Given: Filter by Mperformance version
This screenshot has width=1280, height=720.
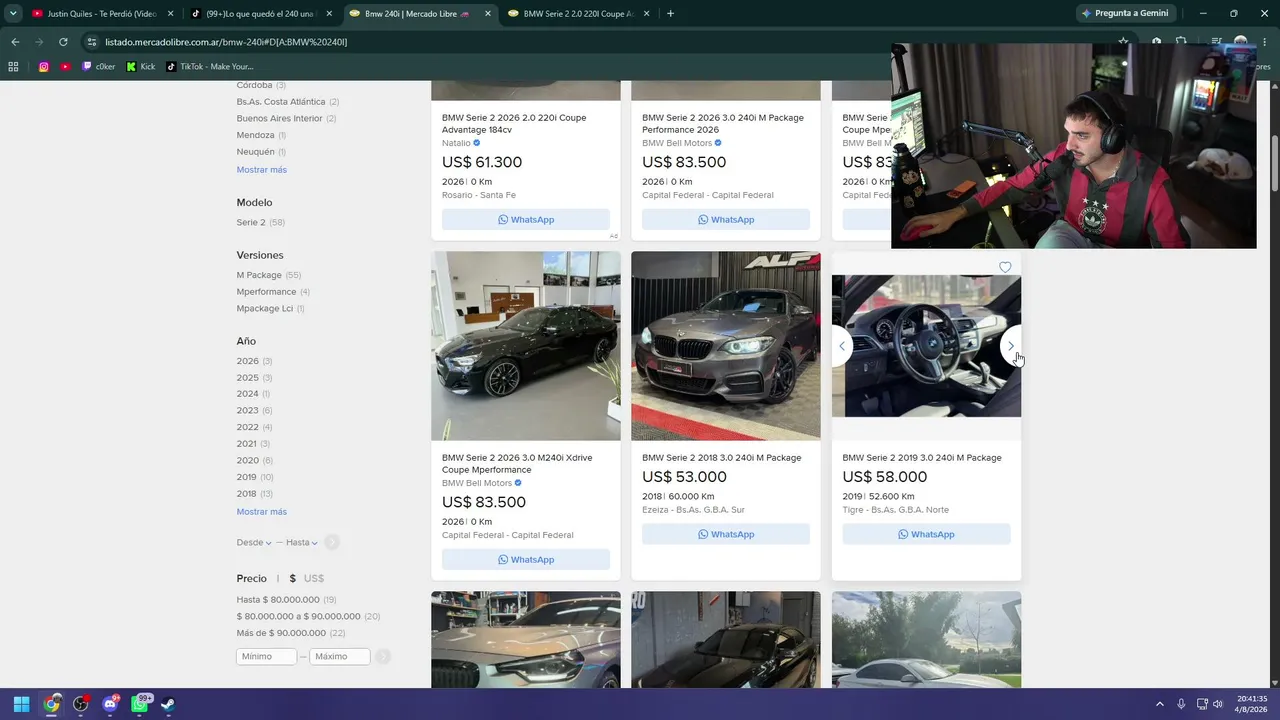Looking at the screenshot, I should coord(273,292).
